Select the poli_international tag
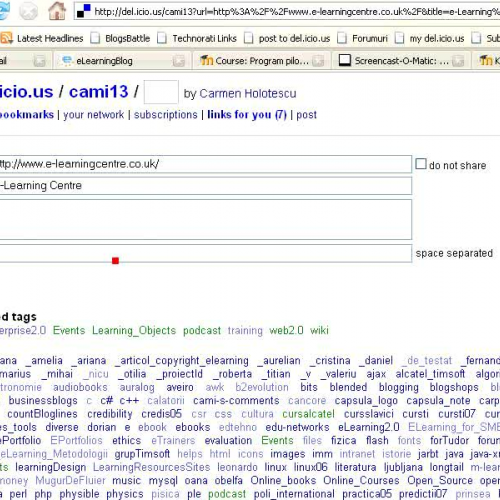Viewport: 500px width, 500px height. tap(294, 494)
